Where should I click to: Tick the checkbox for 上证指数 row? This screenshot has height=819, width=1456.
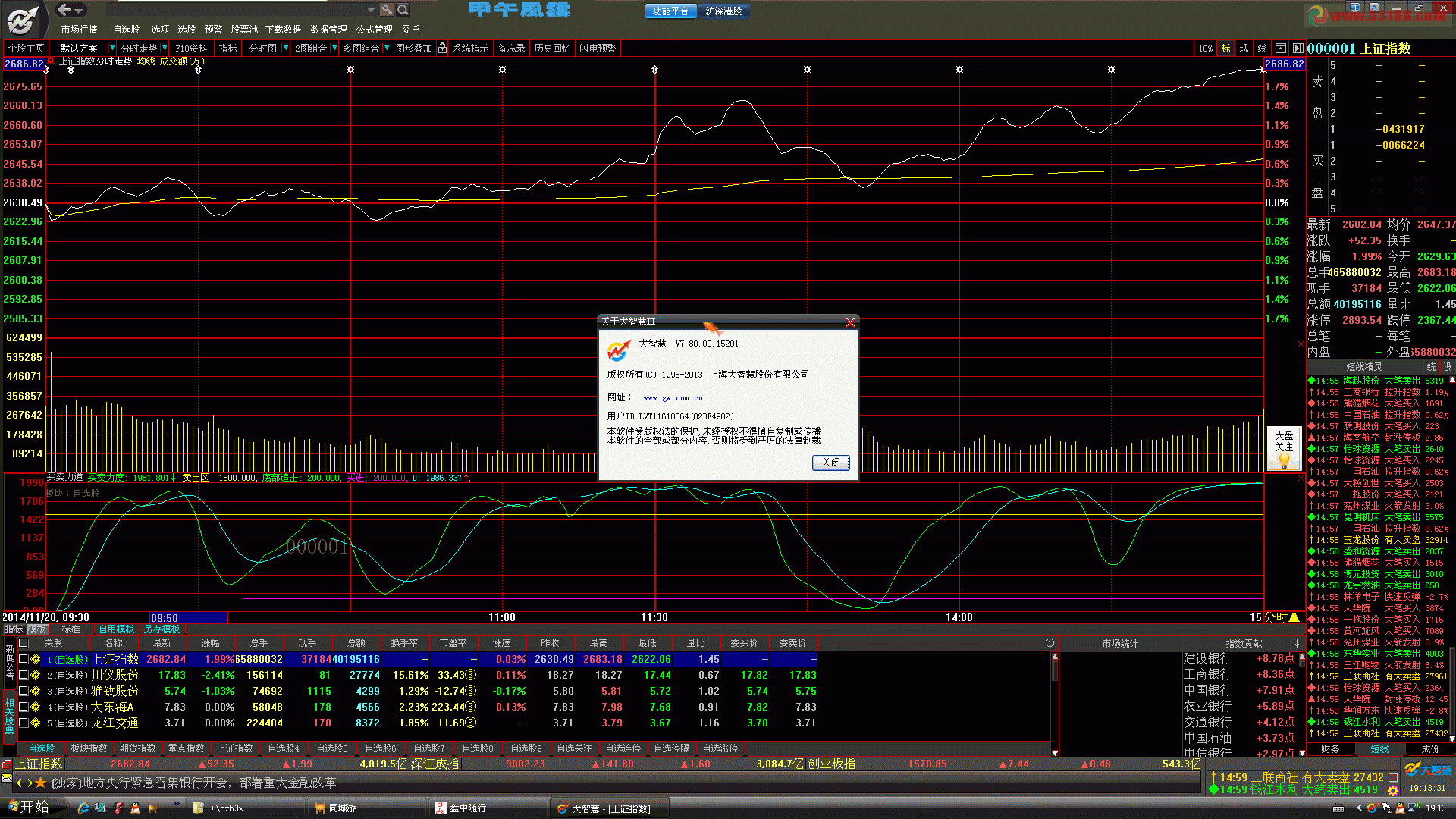pyautogui.click(x=24, y=659)
